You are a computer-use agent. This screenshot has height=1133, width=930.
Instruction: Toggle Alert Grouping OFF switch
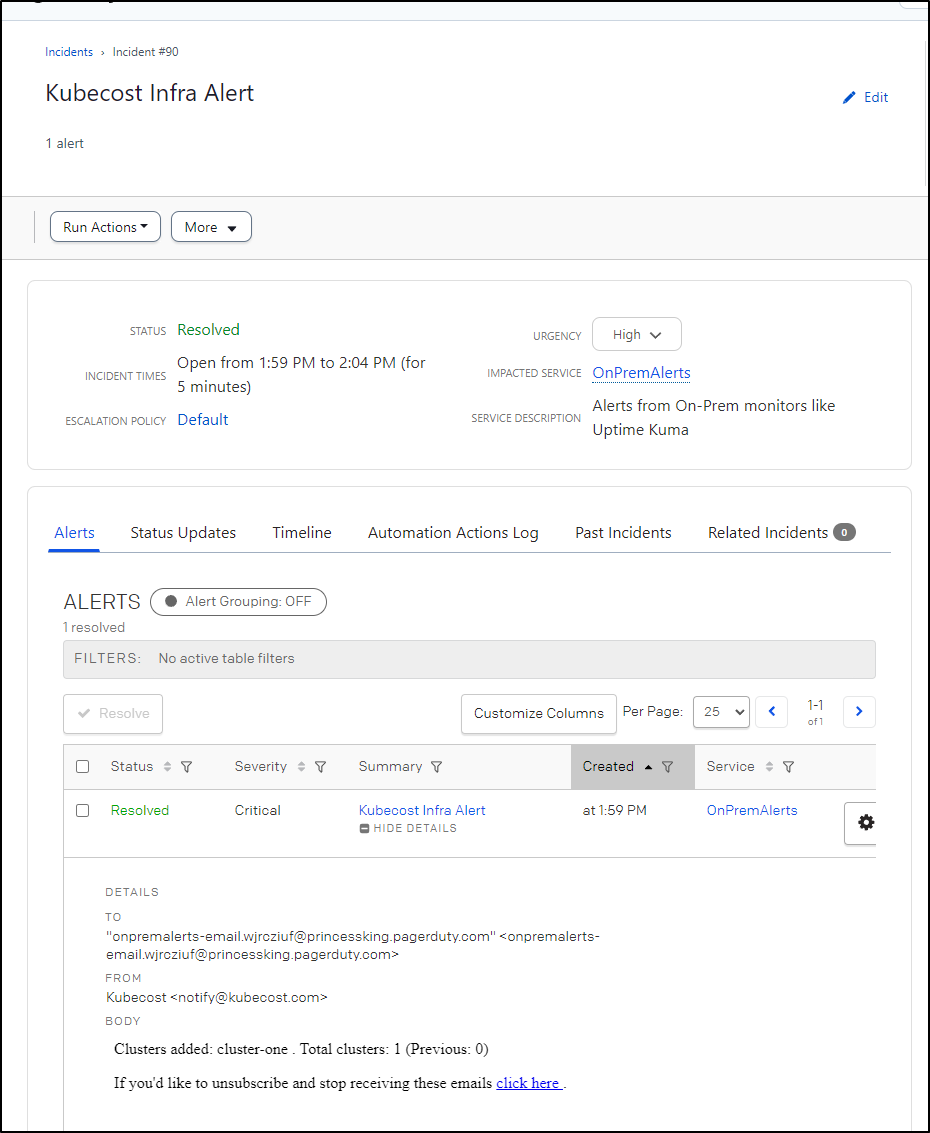coord(238,602)
